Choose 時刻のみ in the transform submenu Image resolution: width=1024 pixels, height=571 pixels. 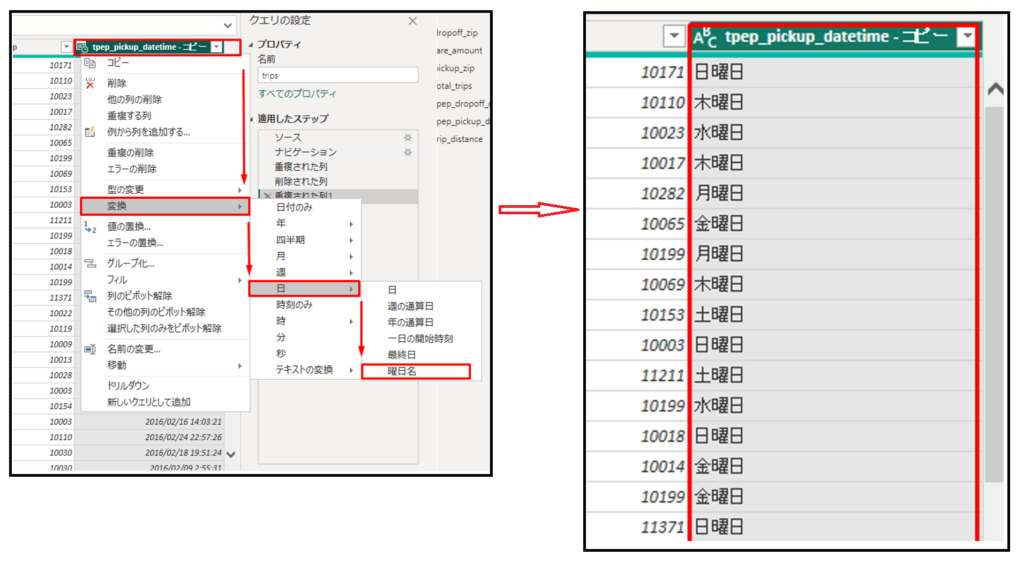tap(294, 305)
